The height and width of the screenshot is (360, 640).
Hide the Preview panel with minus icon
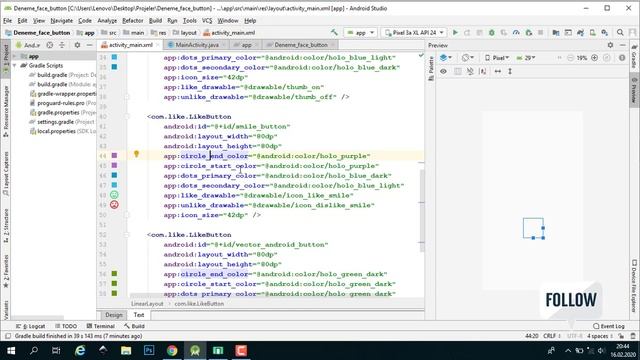pyautogui.click(x=623, y=45)
